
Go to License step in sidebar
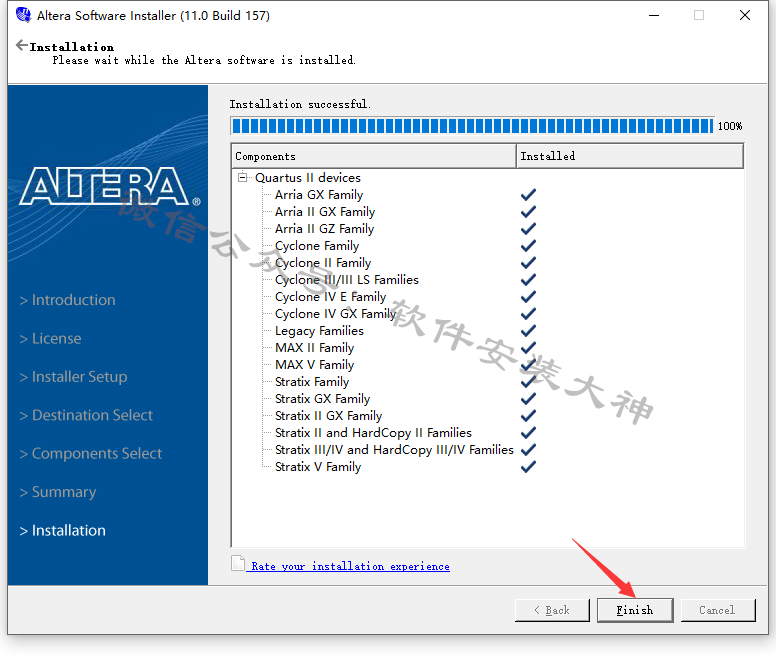(x=50, y=338)
